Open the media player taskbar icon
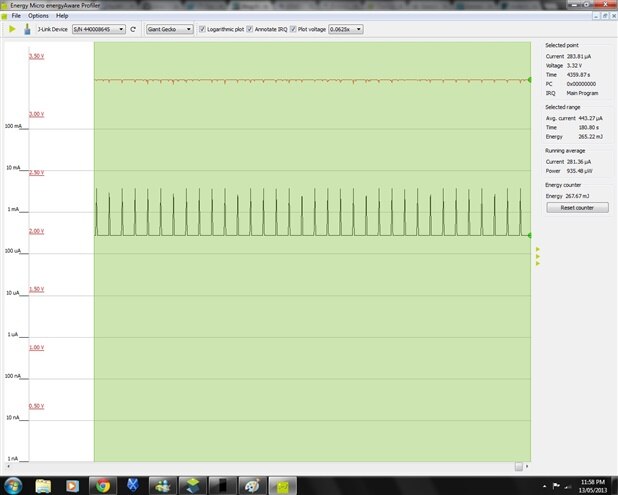 (x=72, y=485)
